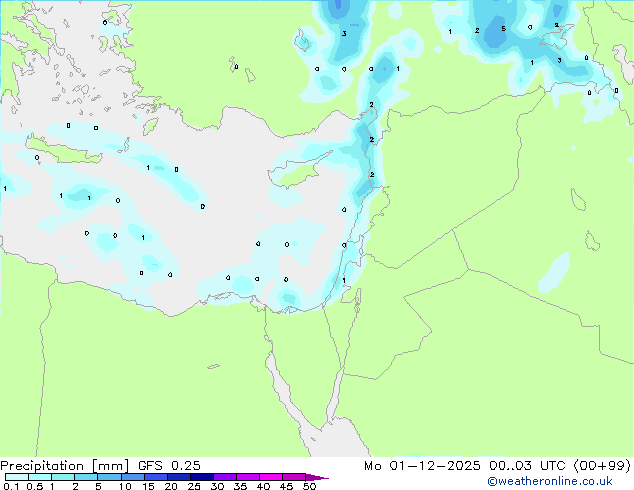Image resolution: width=634 pixels, height=490 pixels.
Task: Click the 10–15 mm legend color swatch
Action: [x=133, y=477]
